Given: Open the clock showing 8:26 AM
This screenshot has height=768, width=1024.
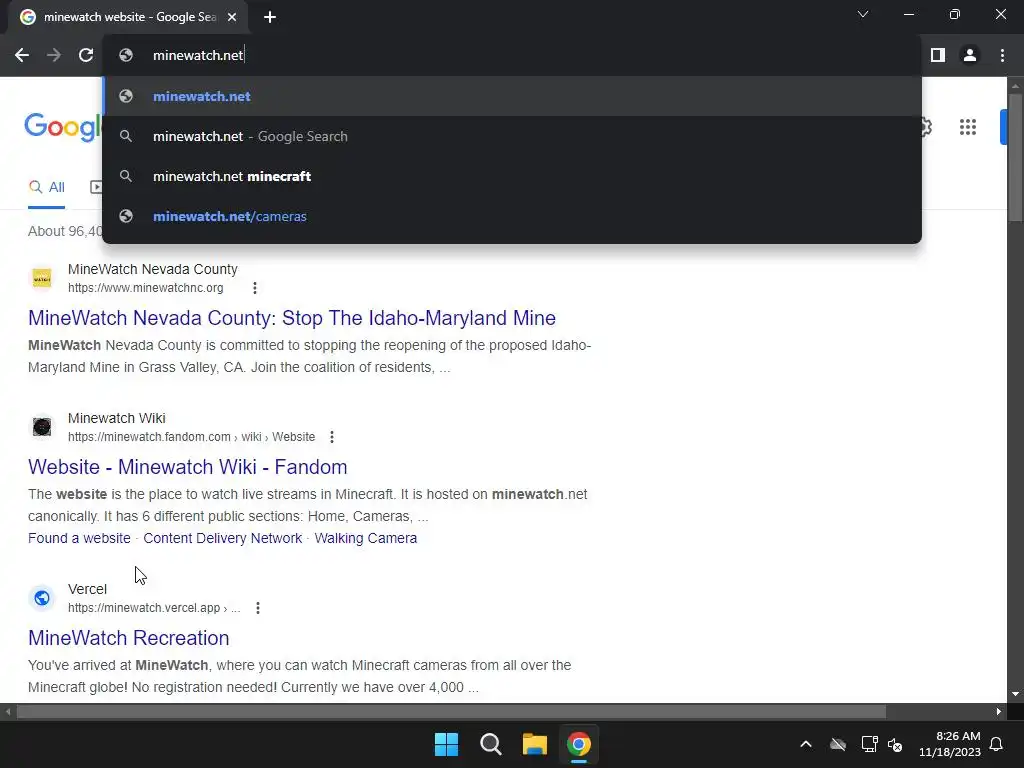Looking at the screenshot, I should pyautogui.click(x=950, y=744).
